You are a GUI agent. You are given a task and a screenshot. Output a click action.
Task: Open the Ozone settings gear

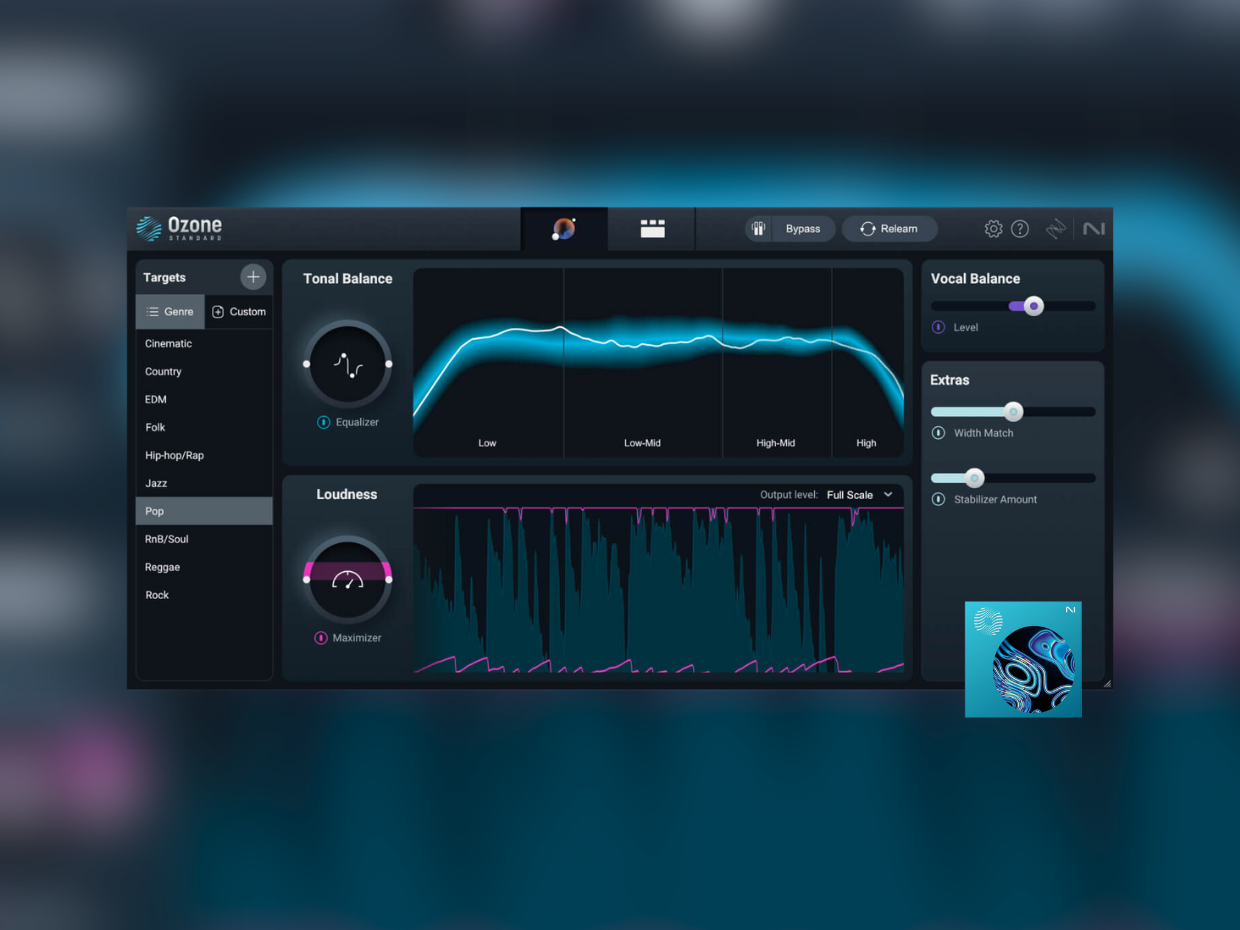click(993, 228)
